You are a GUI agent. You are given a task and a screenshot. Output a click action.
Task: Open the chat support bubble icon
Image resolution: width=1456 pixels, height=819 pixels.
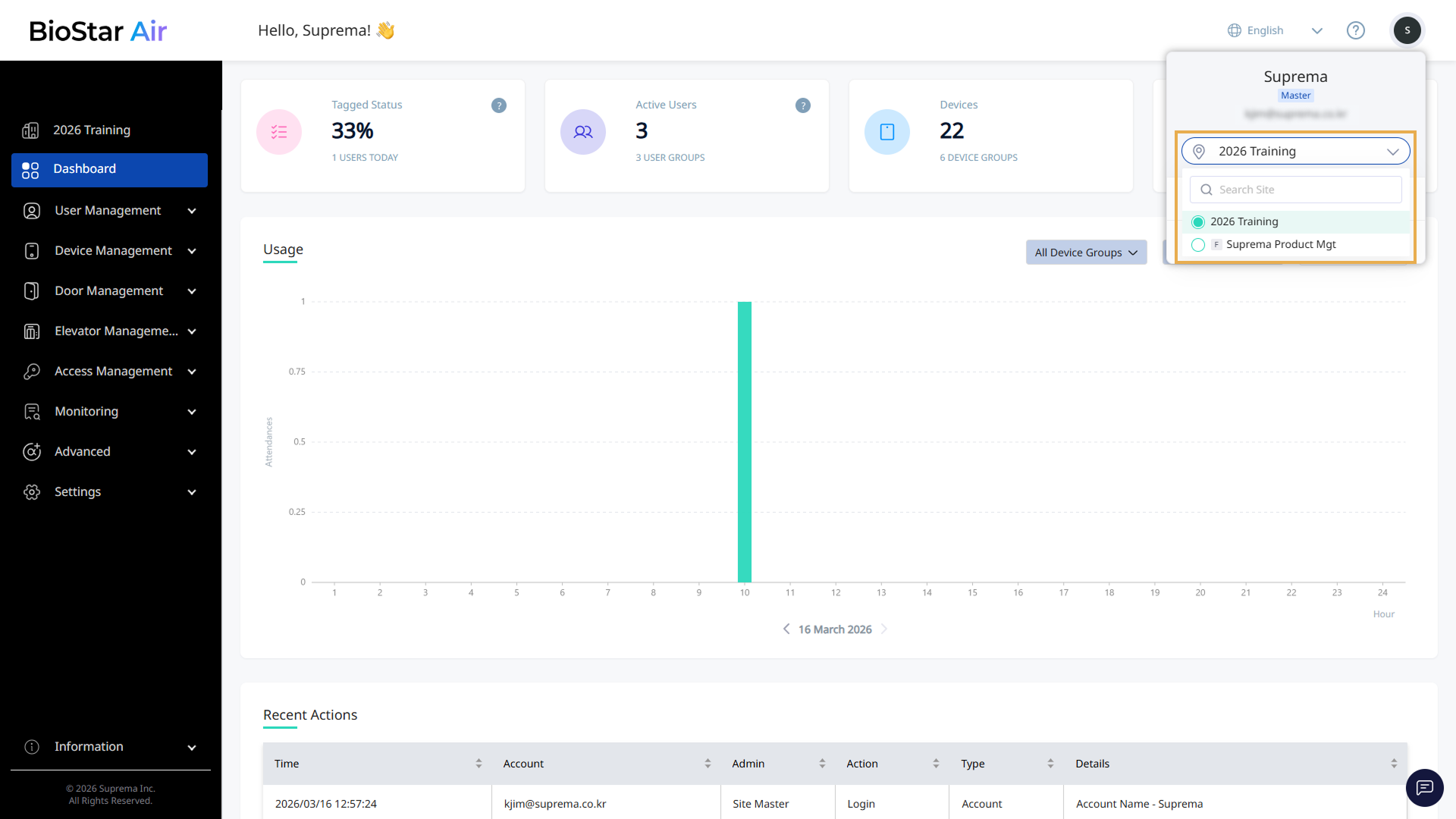[x=1424, y=787]
